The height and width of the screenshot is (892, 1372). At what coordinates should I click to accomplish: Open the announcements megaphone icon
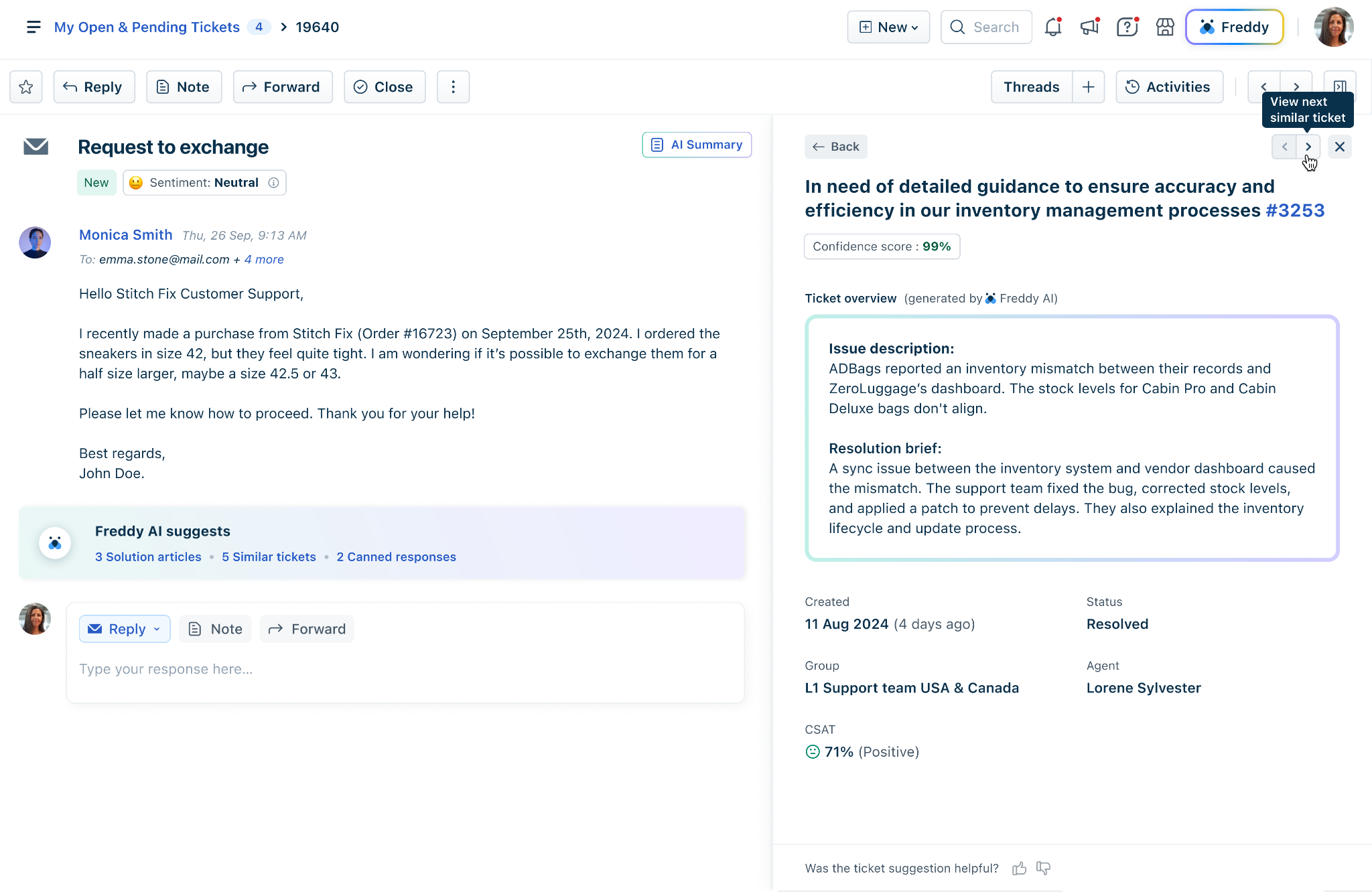click(x=1090, y=27)
